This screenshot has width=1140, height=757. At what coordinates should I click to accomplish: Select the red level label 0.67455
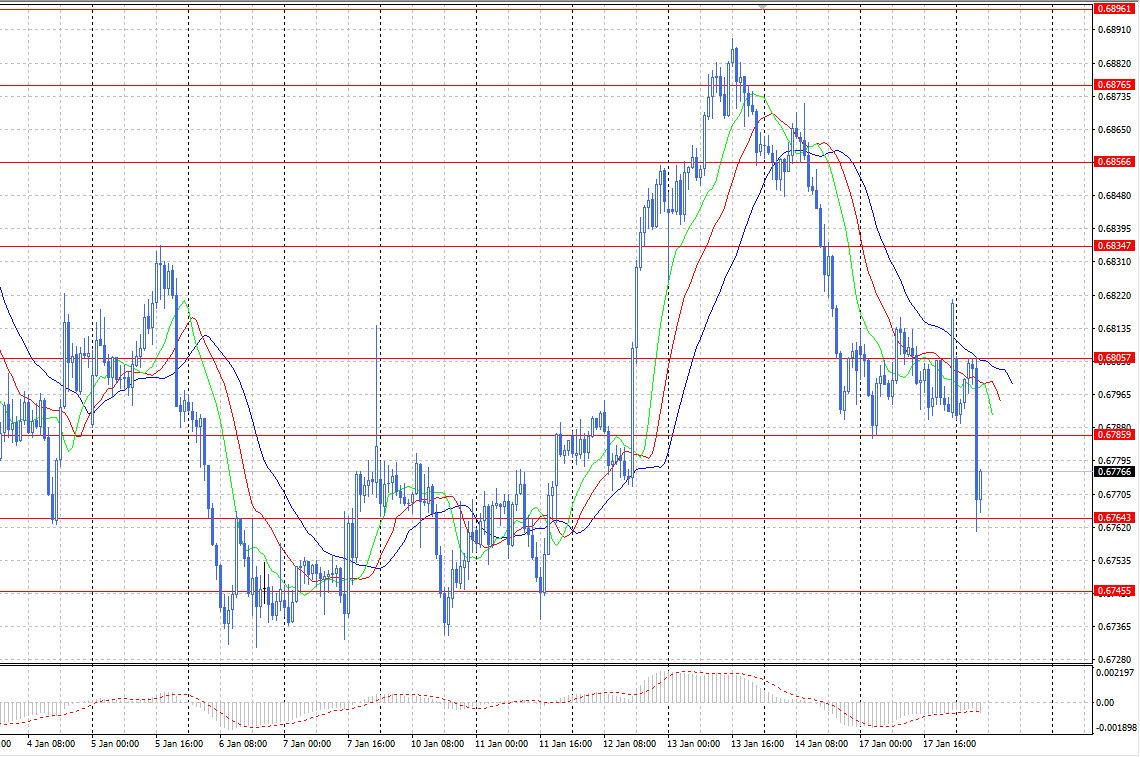pos(1114,591)
